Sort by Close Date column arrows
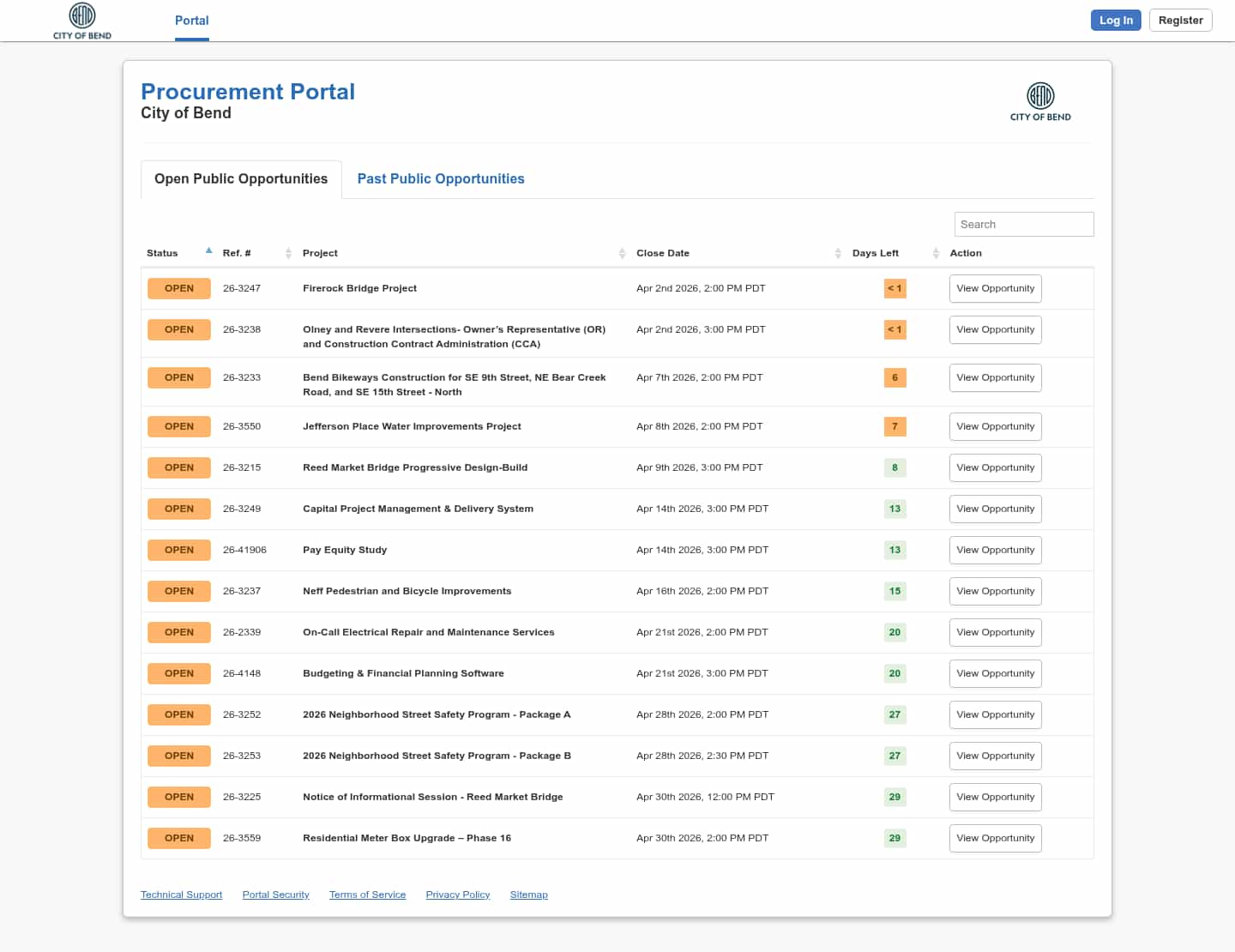Viewport: 1235px width, 952px height. tap(838, 253)
